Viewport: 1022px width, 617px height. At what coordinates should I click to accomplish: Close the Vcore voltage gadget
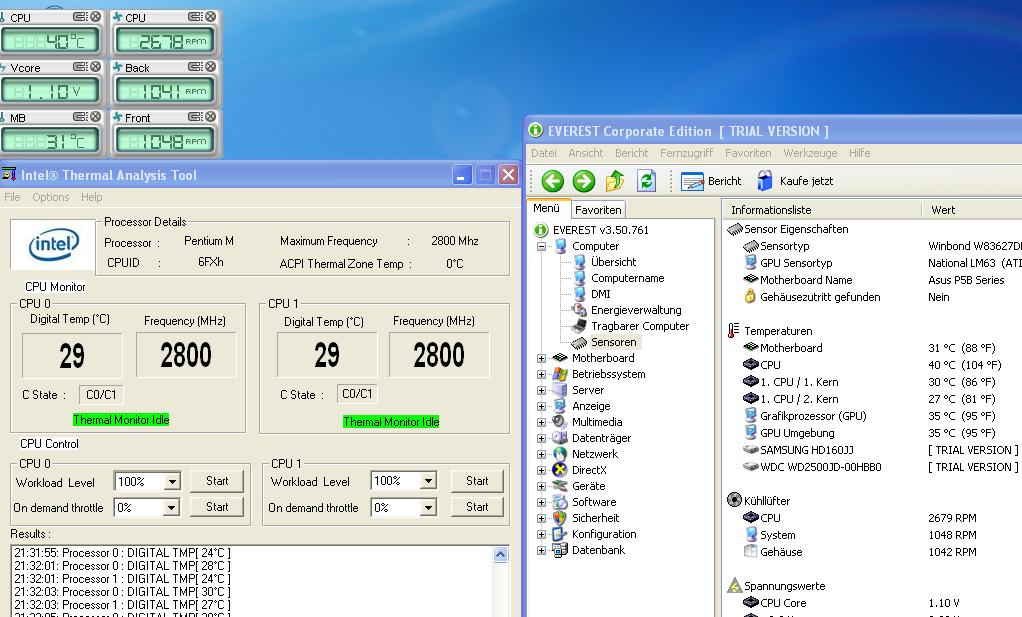95,66
